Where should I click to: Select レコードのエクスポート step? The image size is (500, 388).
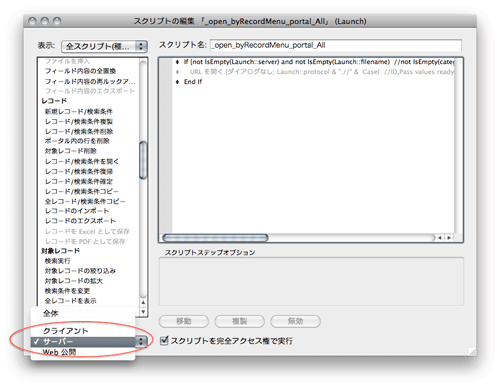[80, 221]
